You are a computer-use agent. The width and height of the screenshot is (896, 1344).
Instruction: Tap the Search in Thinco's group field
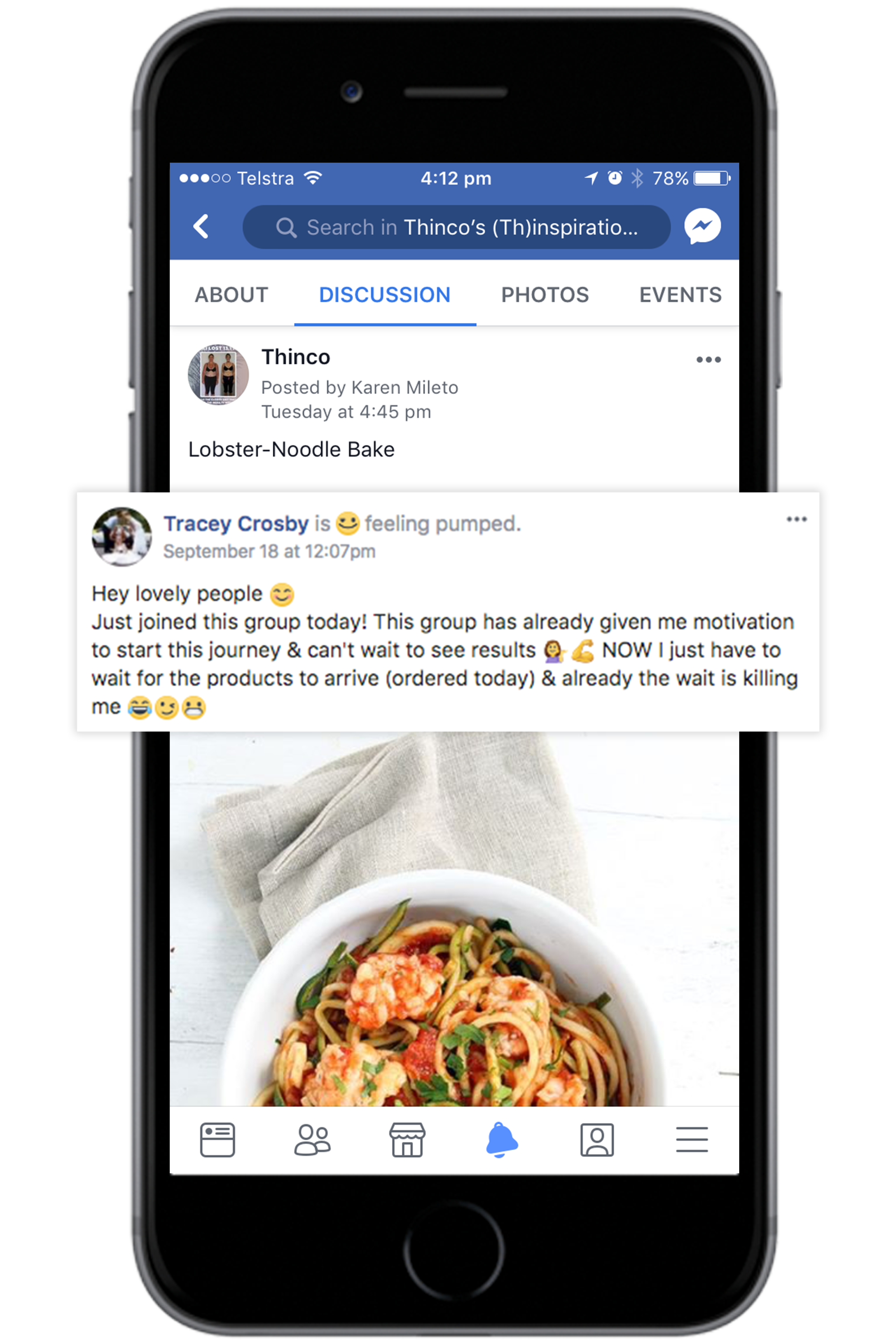point(456,227)
